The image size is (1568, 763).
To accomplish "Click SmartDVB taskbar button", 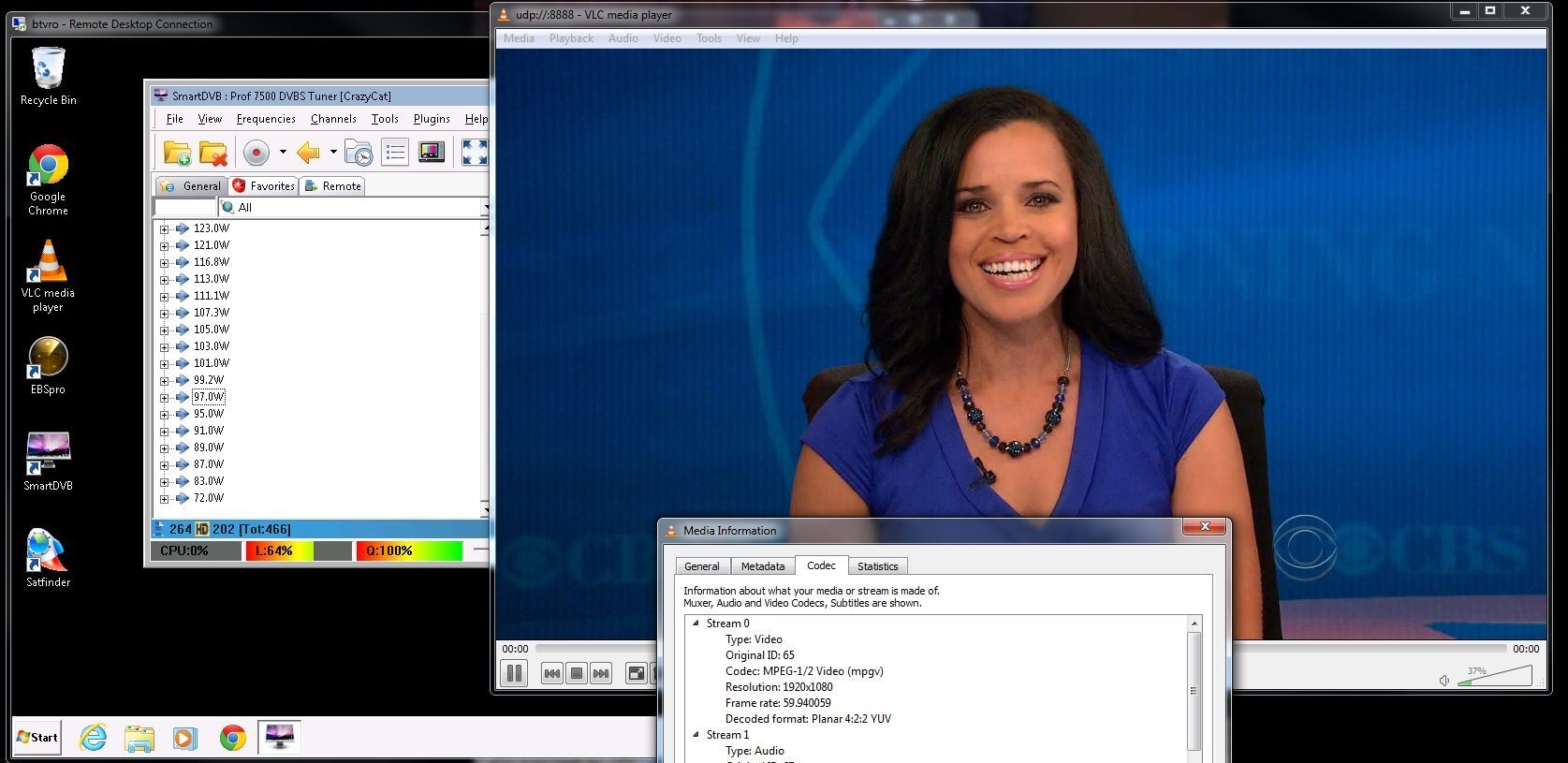I will [x=279, y=737].
